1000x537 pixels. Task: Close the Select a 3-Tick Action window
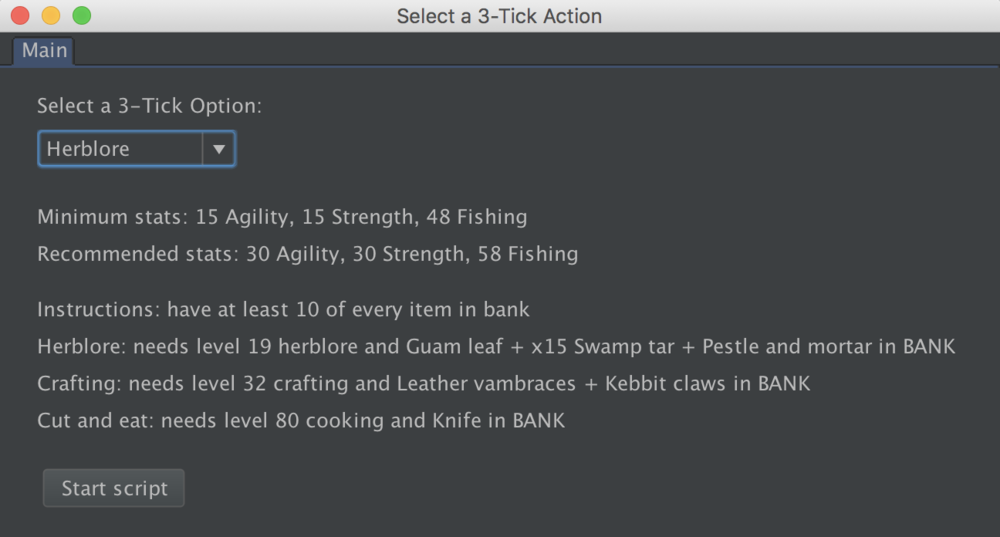(x=19, y=16)
